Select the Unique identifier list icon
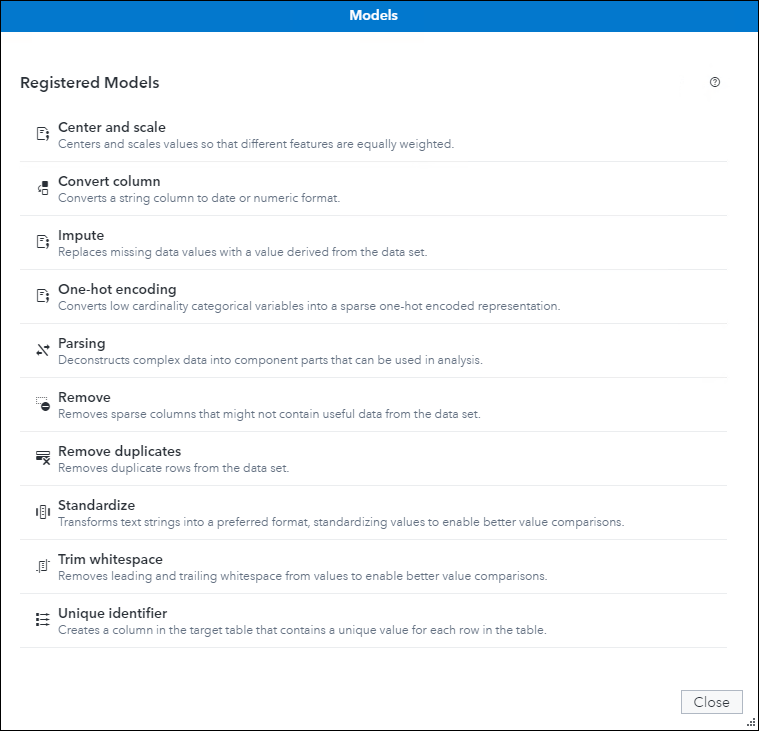 pos(43,620)
